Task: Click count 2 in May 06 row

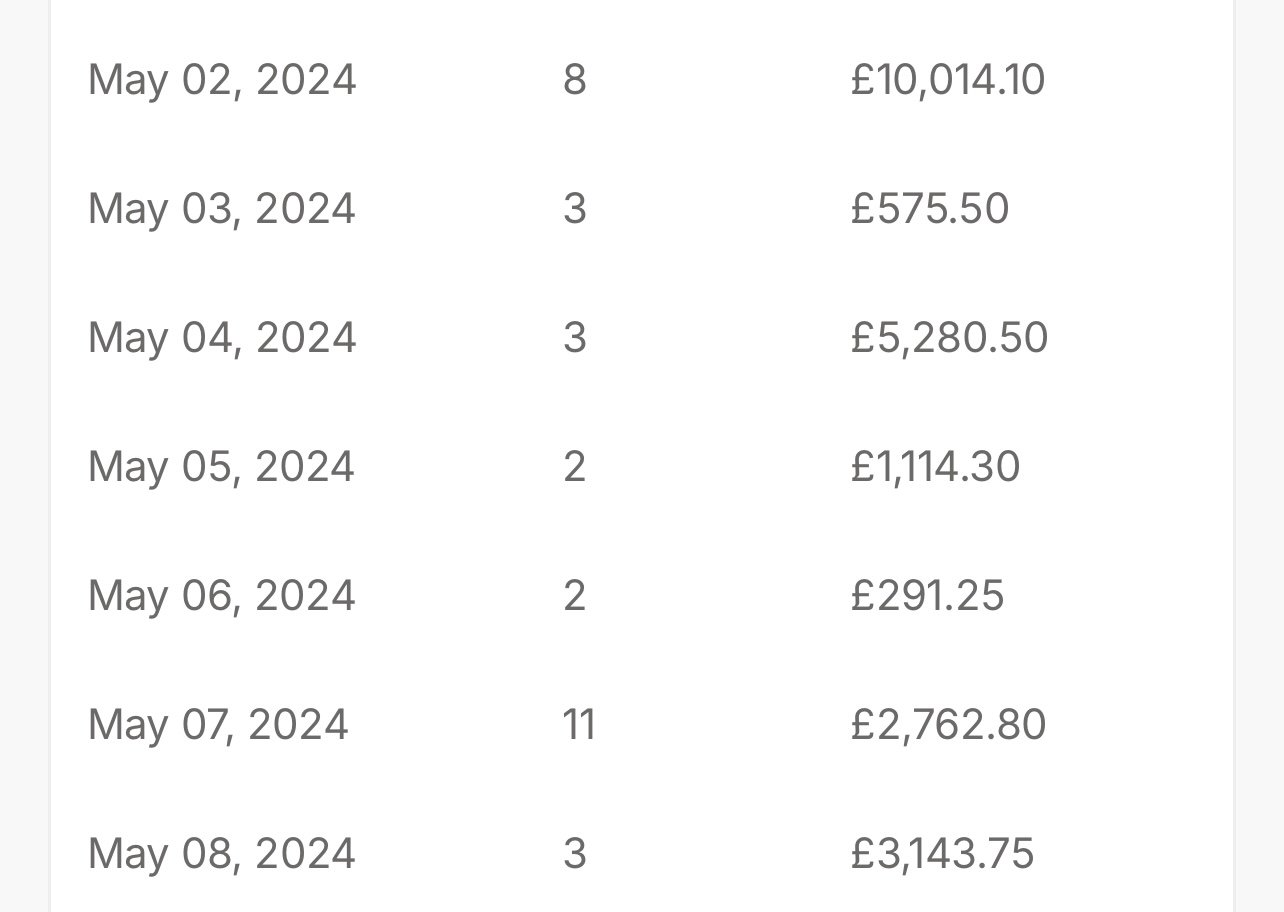Action: pos(574,596)
